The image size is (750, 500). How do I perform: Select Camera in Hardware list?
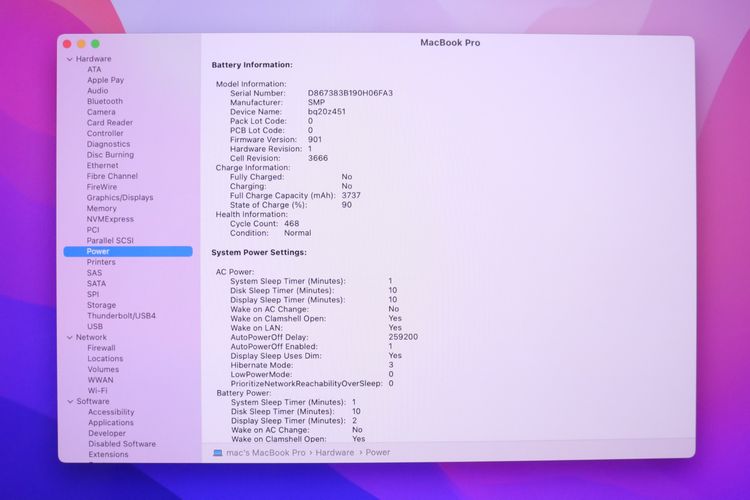coord(101,112)
